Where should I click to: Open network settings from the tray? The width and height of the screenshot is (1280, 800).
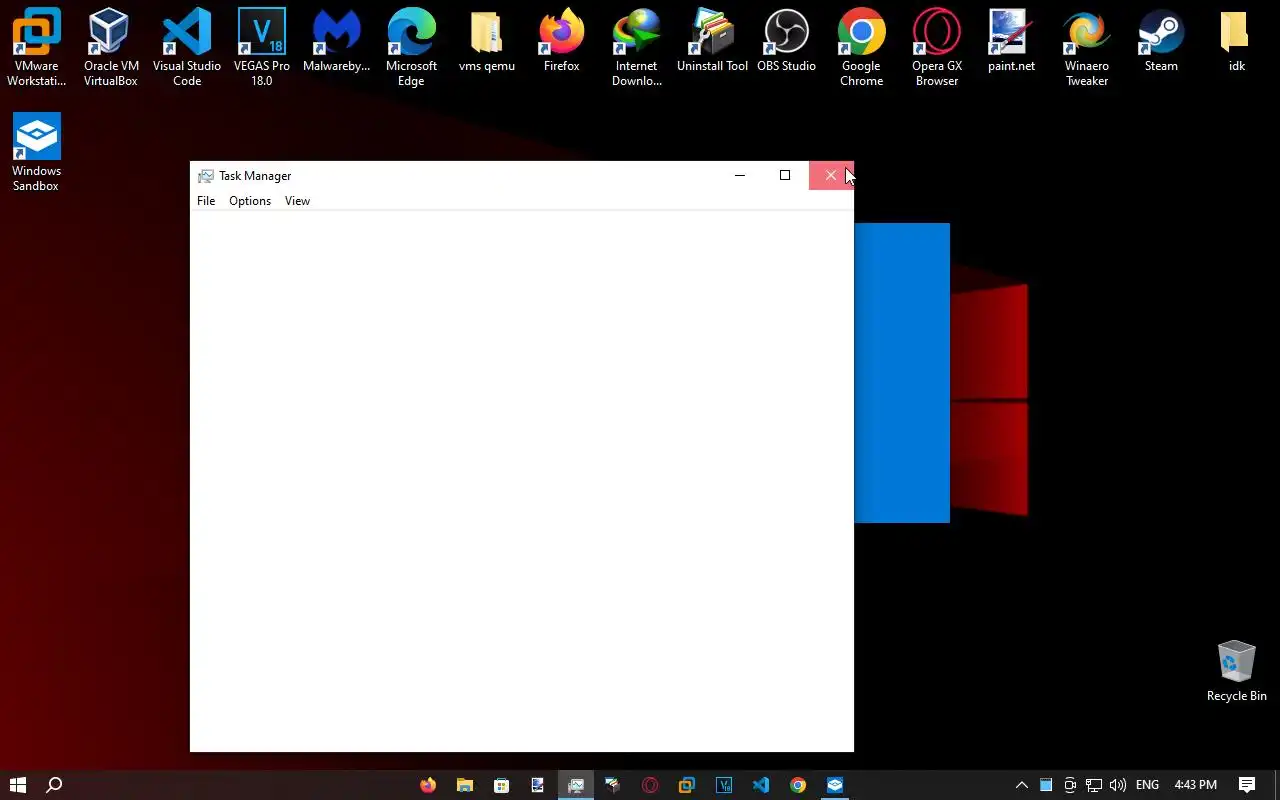pos(1094,785)
